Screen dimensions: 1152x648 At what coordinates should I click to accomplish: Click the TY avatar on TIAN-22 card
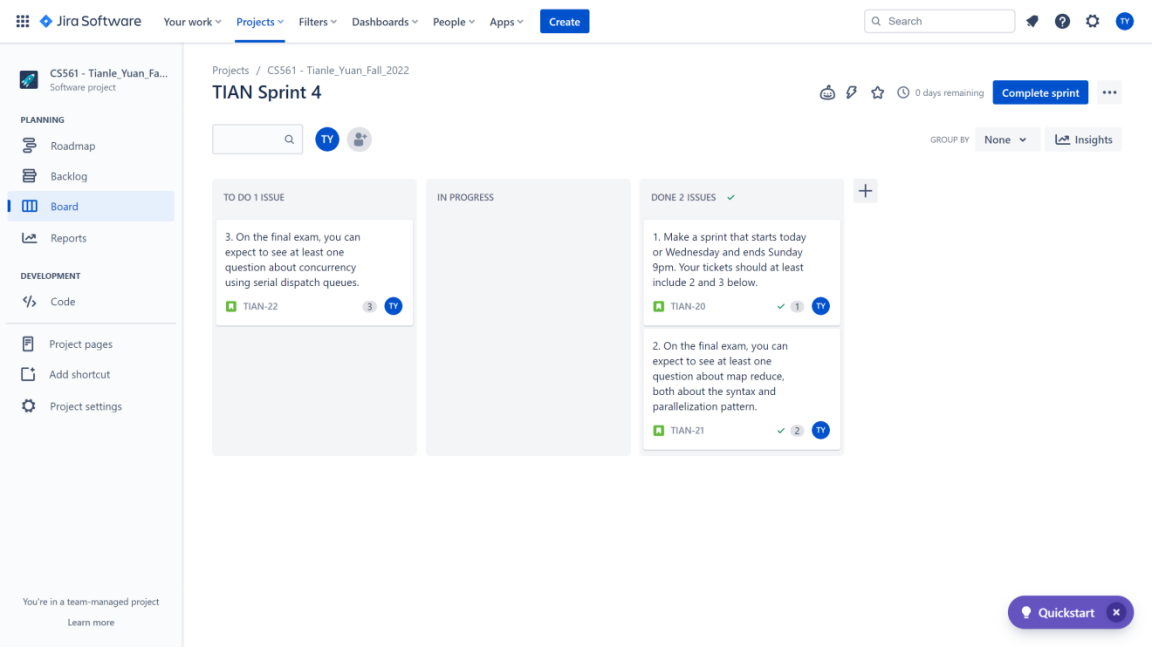tap(393, 306)
